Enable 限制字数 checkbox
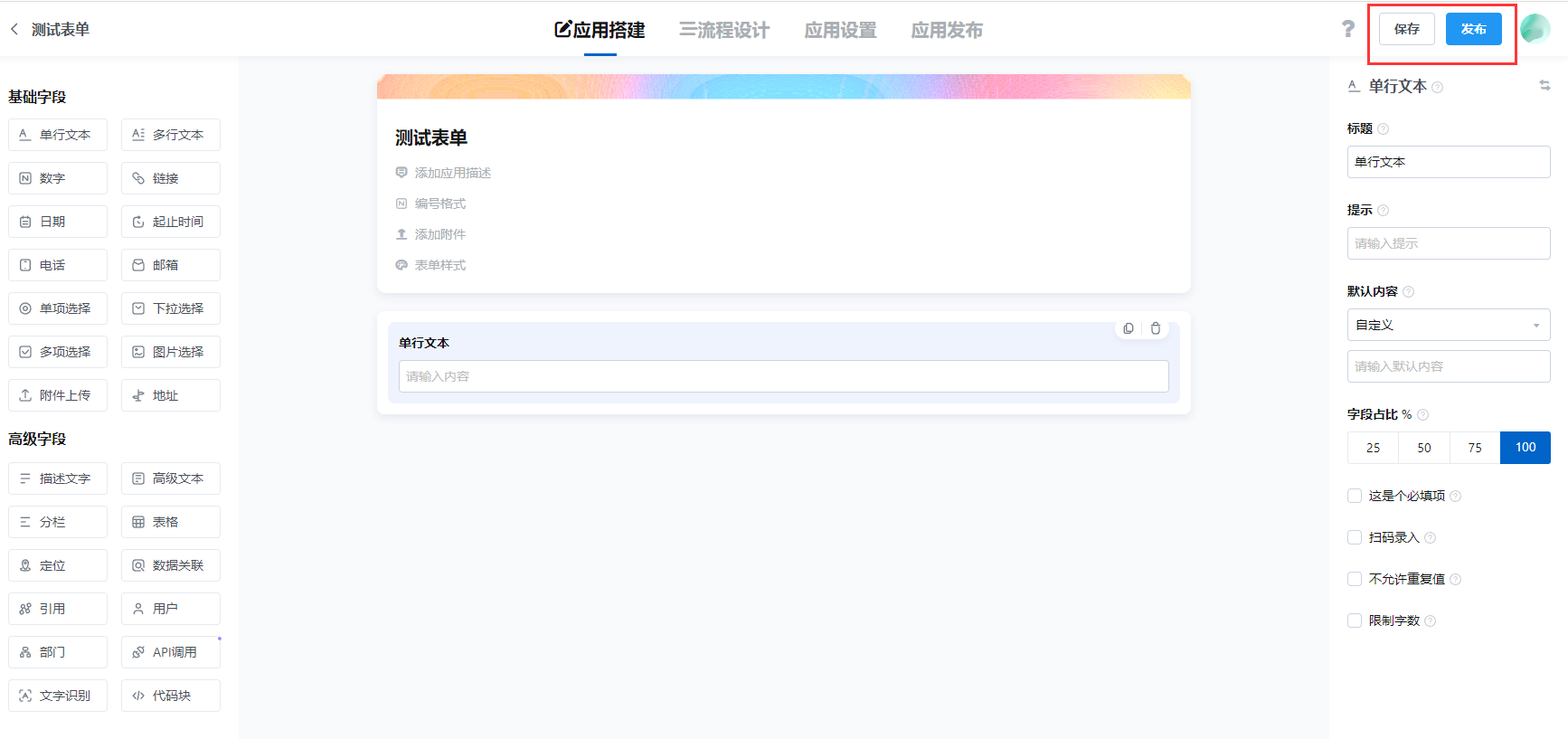The width and height of the screenshot is (1568, 739). (1355, 621)
